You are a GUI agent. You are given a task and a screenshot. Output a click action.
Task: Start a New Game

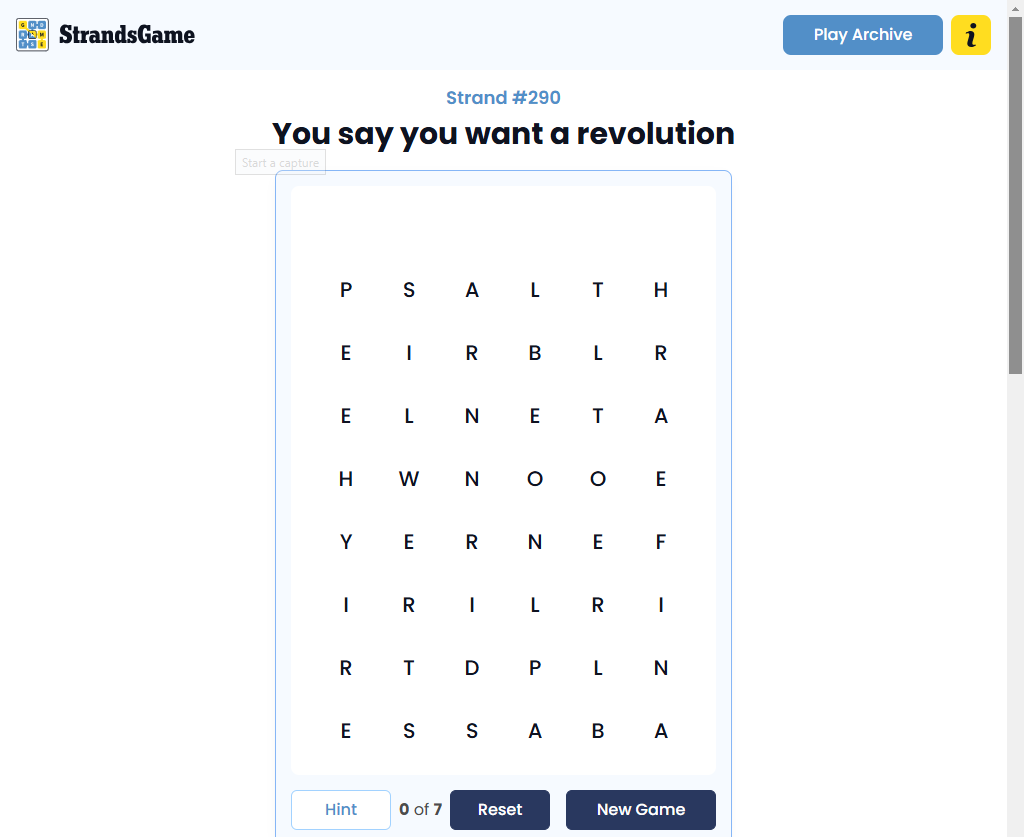(640, 810)
